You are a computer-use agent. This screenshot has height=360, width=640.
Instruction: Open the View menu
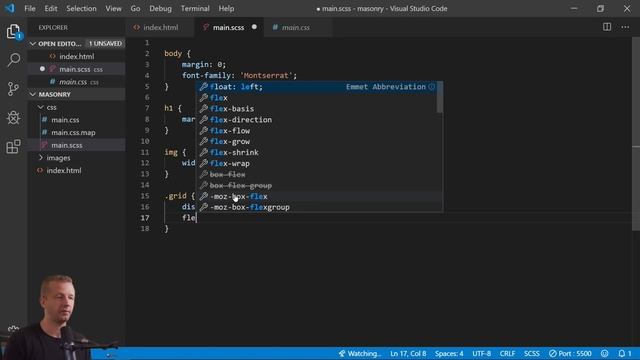(x=113, y=8)
